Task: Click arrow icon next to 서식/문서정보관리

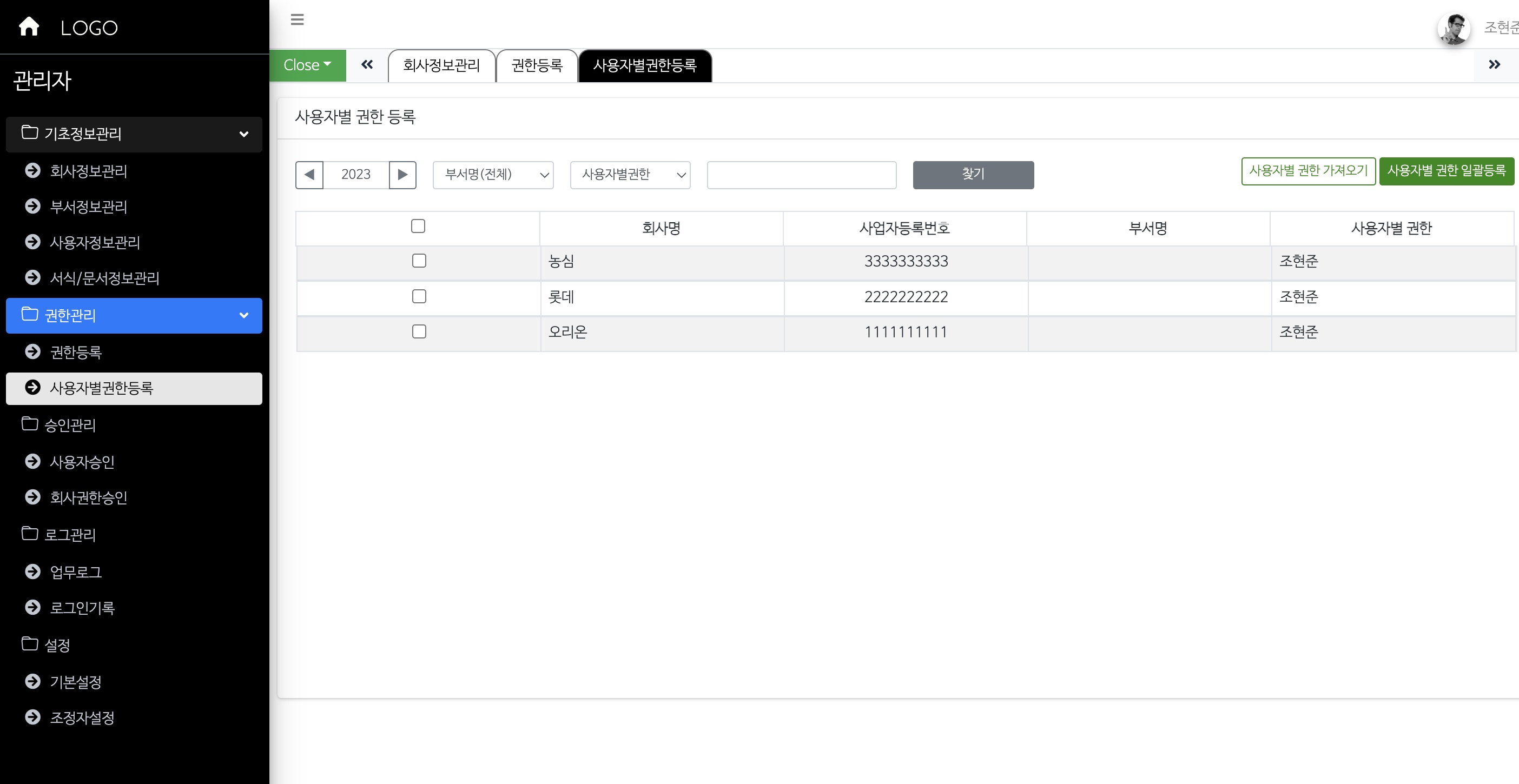Action: [x=33, y=277]
